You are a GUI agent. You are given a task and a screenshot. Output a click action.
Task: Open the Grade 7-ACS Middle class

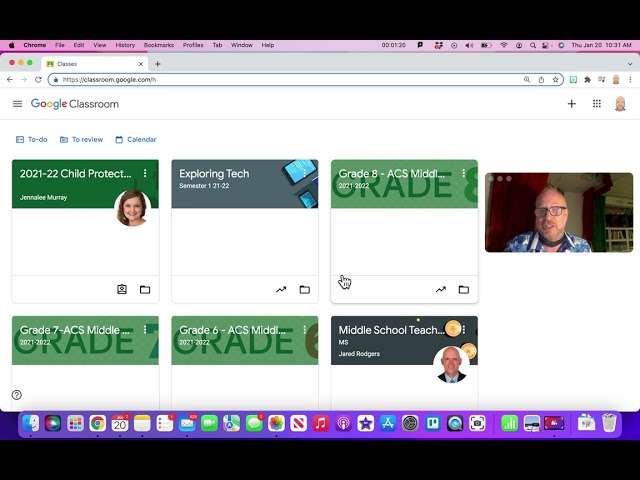pos(75,330)
